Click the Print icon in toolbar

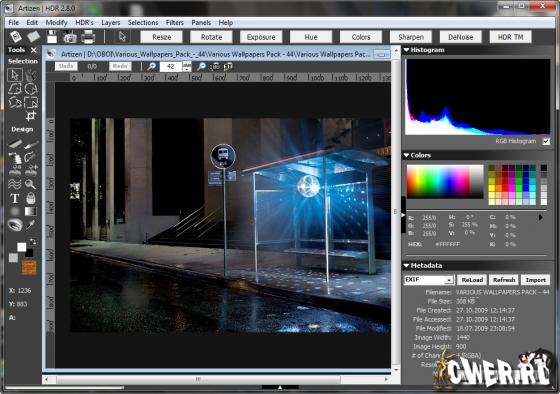click(88, 37)
